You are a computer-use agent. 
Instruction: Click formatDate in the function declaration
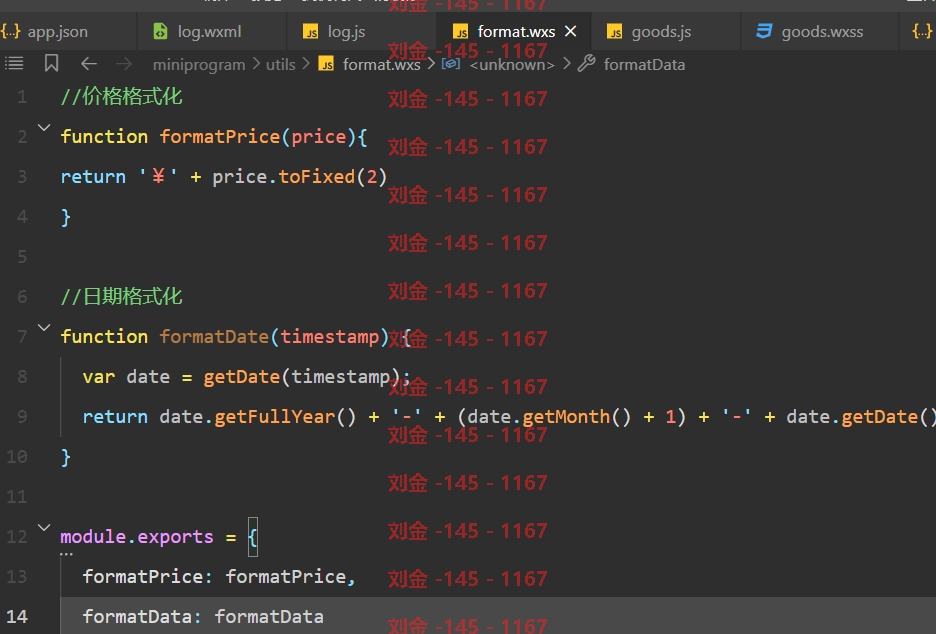pos(214,337)
